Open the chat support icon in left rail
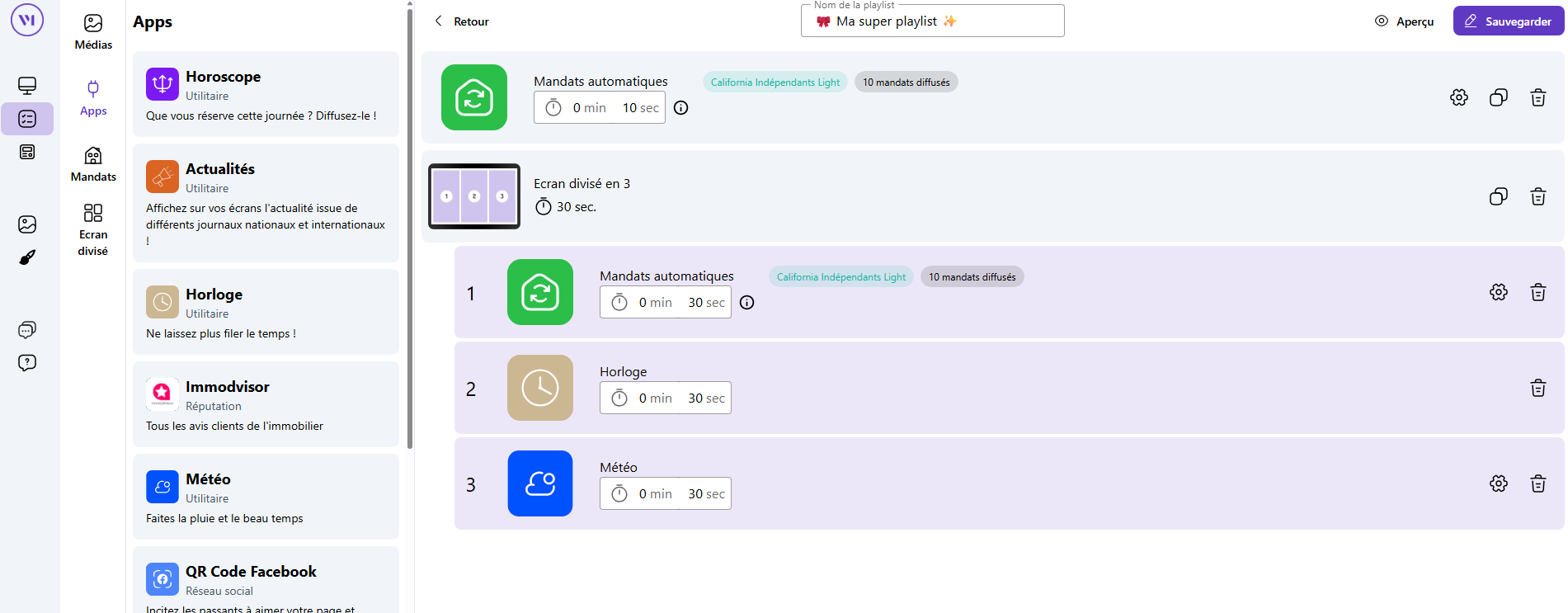 tap(27, 330)
